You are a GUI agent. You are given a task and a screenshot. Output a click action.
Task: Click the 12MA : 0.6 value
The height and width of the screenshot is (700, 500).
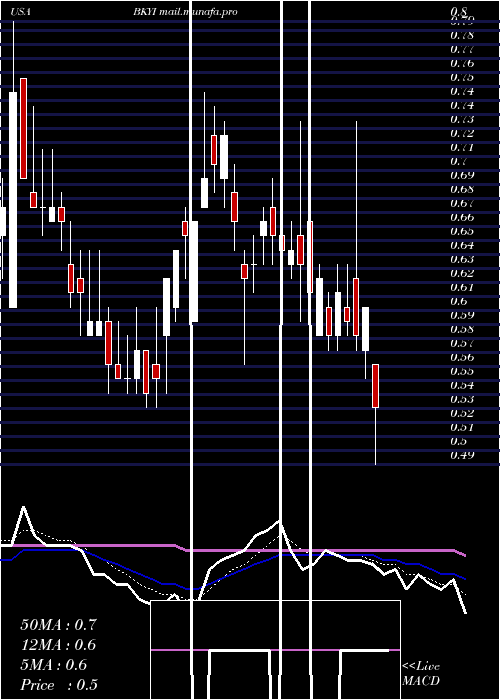[58, 645]
